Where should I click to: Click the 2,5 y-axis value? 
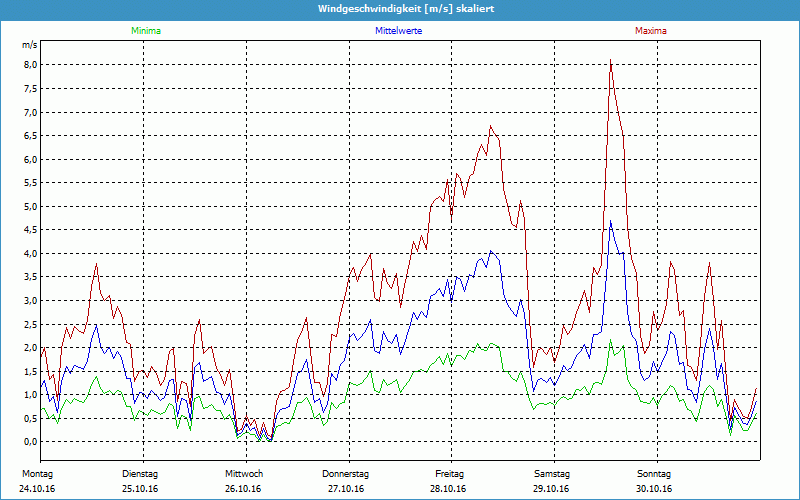coord(30,324)
